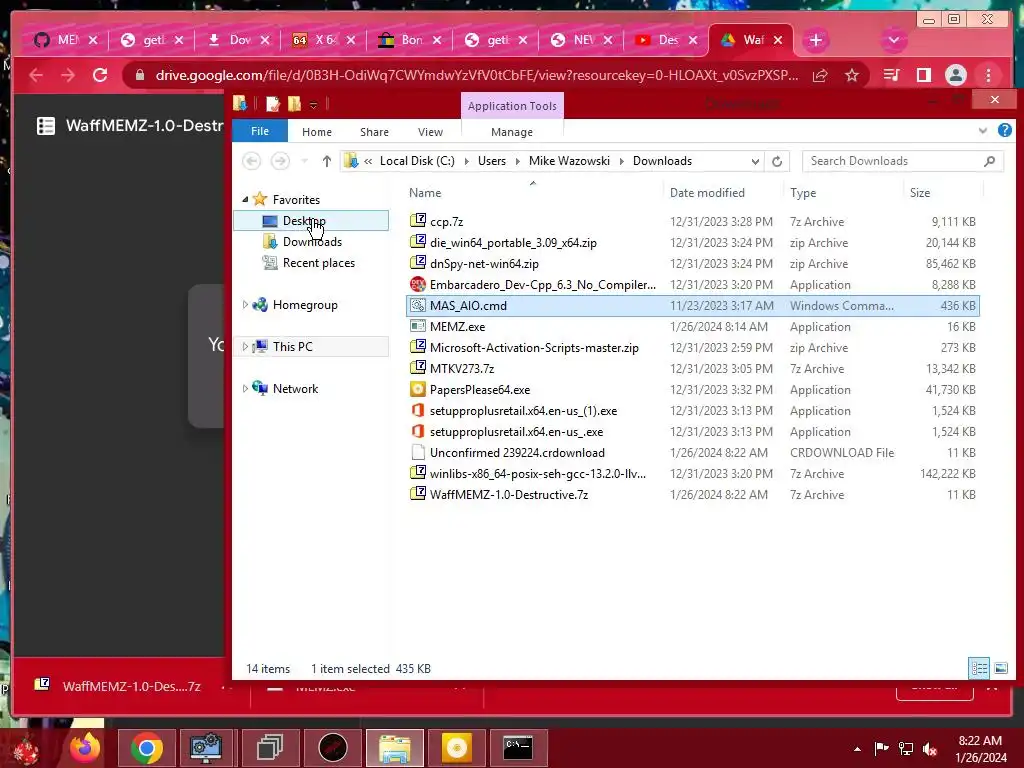The height and width of the screenshot is (768, 1024).
Task: Click Chrome forward arrow button
Action: [68, 75]
